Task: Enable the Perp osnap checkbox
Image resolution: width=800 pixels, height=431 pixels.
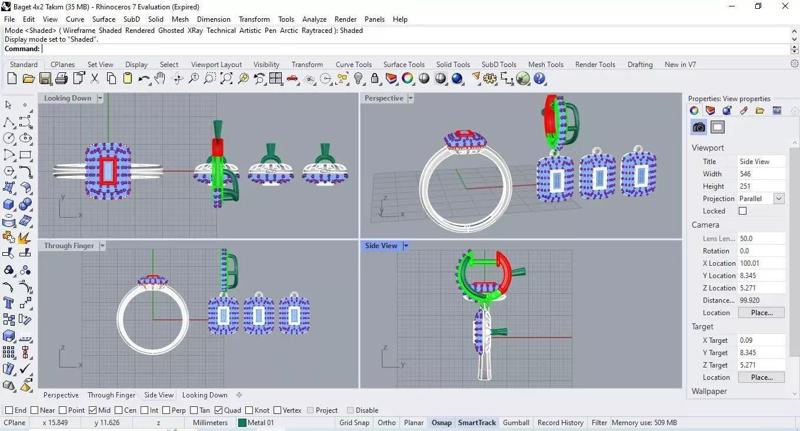Action: click(166, 410)
